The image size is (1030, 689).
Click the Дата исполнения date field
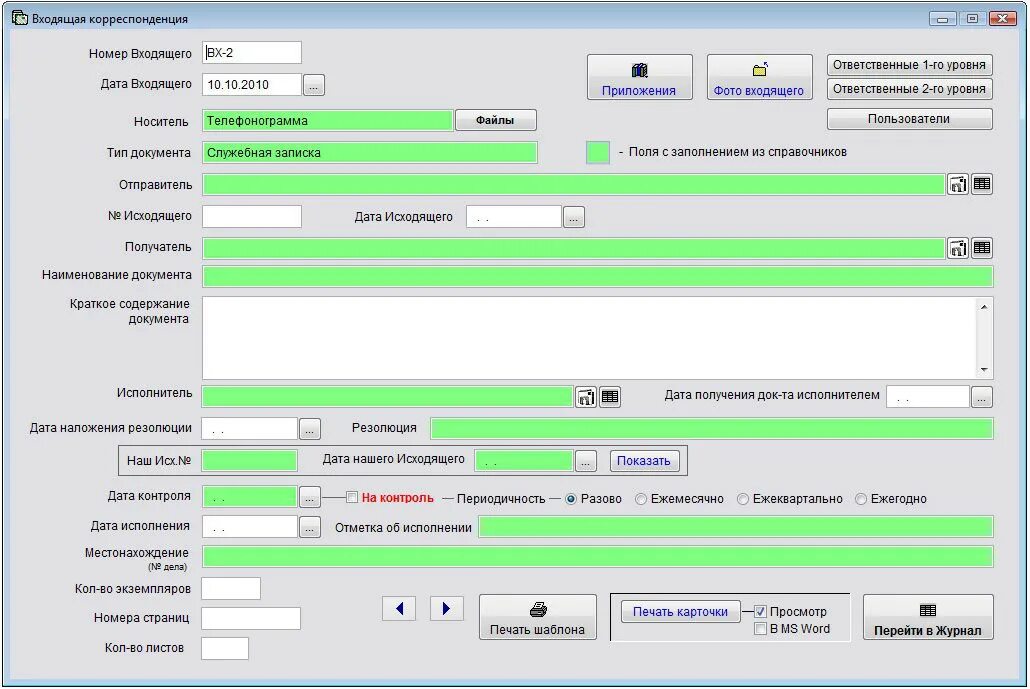click(x=250, y=527)
